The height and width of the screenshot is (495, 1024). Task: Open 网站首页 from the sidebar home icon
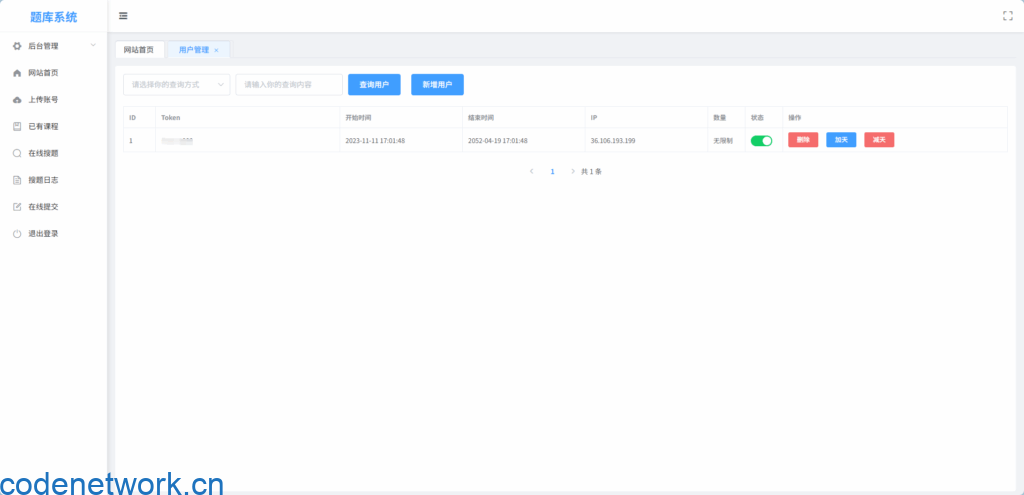point(17,73)
